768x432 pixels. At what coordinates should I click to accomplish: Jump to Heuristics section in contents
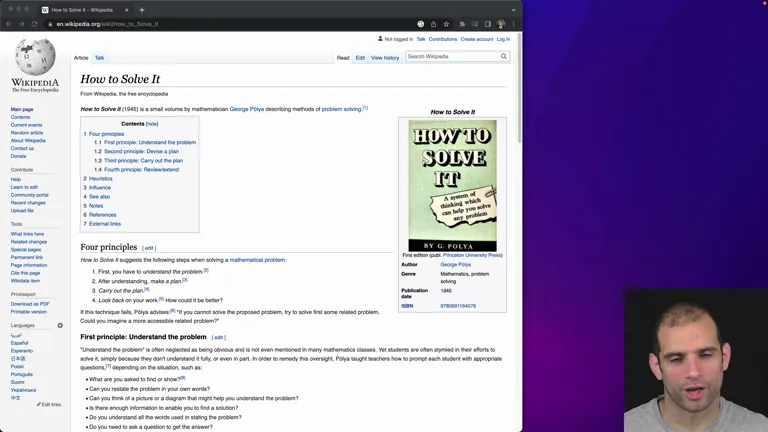(100, 179)
